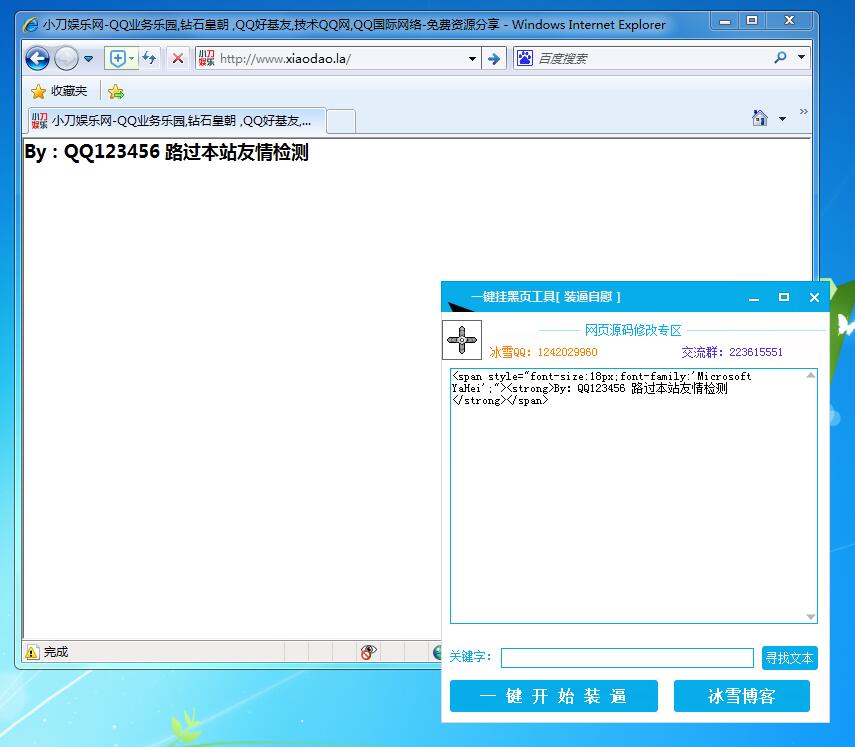Expand the home button dropdown arrow
855x747 pixels.
[782, 119]
